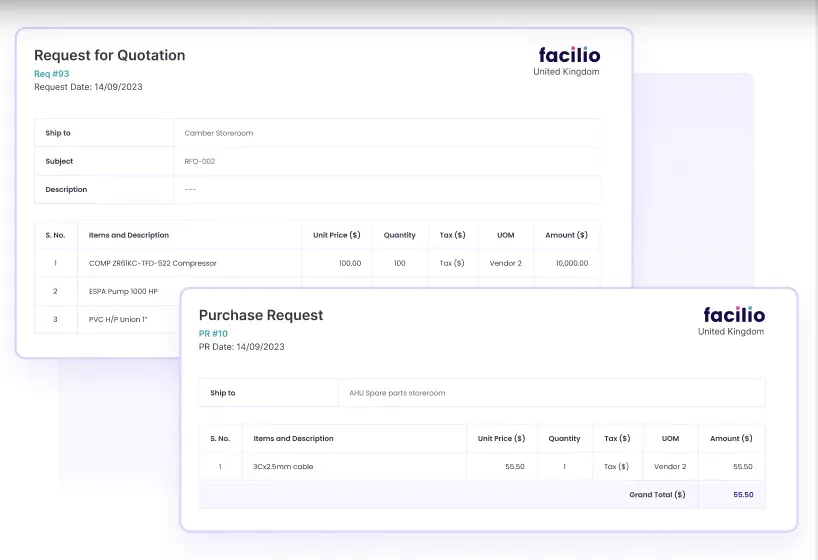Click the Facilio logo on Request for Quotation

pyautogui.click(x=569, y=55)
